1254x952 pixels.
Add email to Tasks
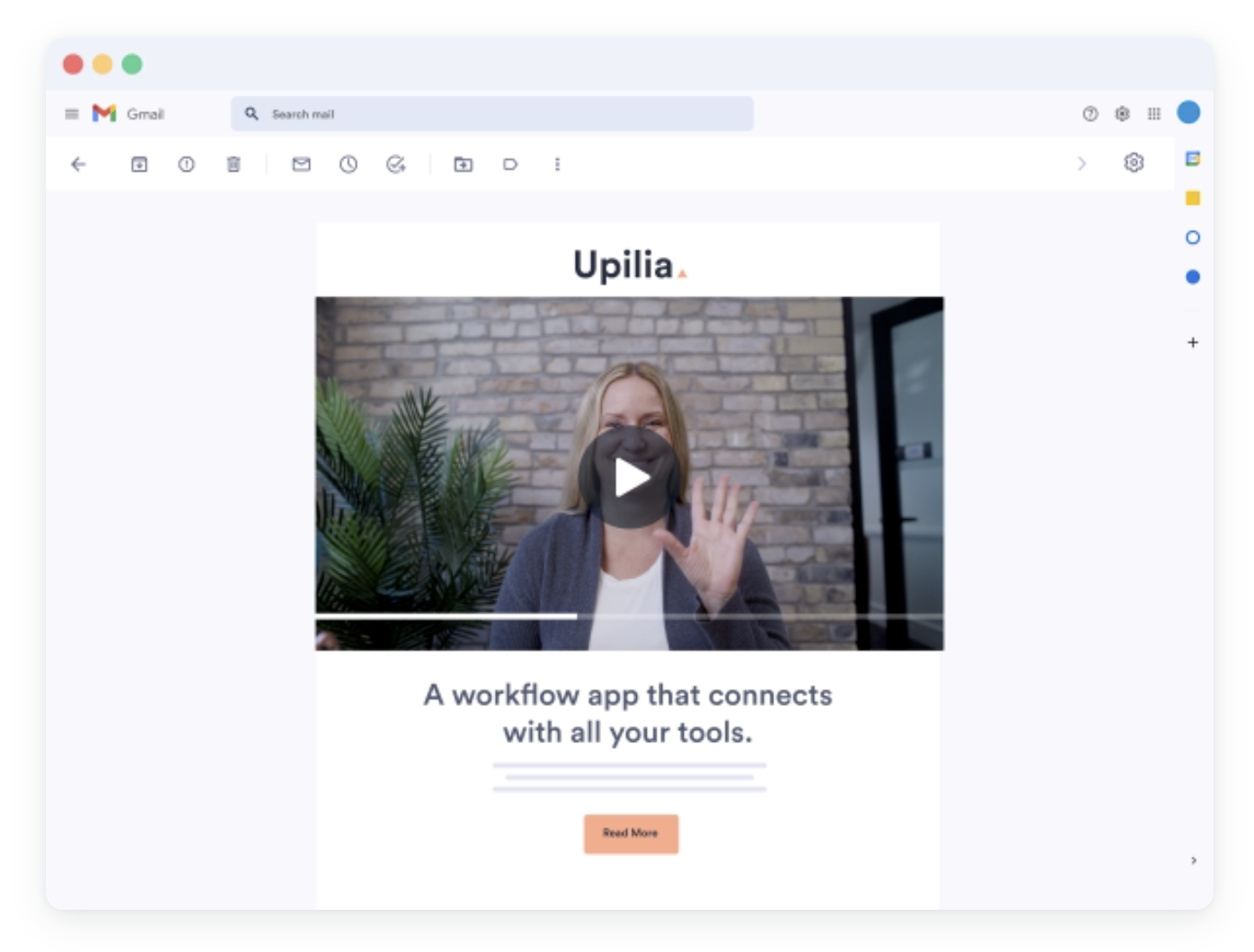[395, 164]
